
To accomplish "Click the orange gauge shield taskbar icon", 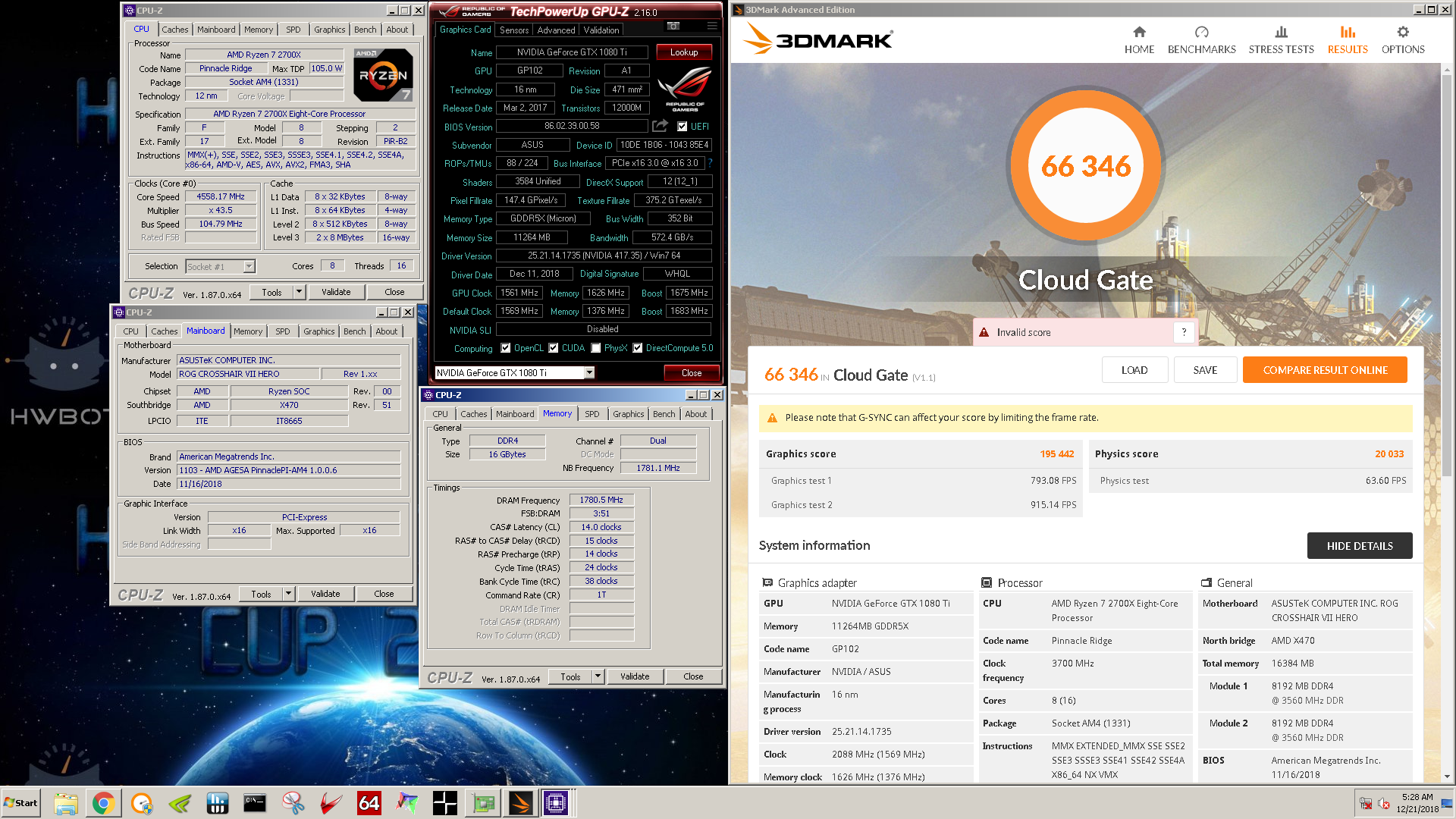I will tap(142, 803).
